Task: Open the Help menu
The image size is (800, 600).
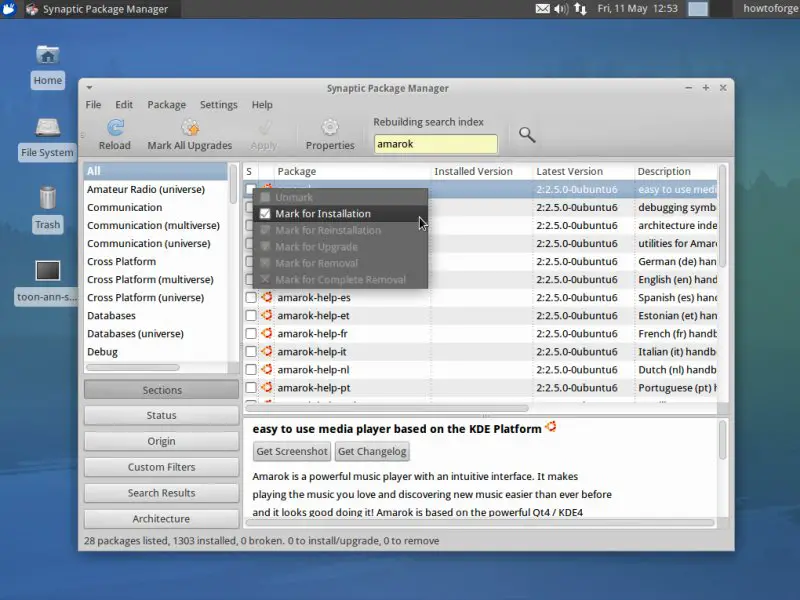Action: pyautogui.click(x=262, y=105)
